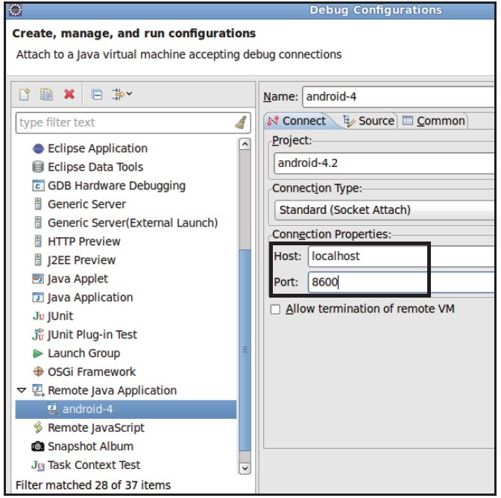Delete the selected configuration with the red X
Viewport: 501px width, 498px height.
pos(69,95)
